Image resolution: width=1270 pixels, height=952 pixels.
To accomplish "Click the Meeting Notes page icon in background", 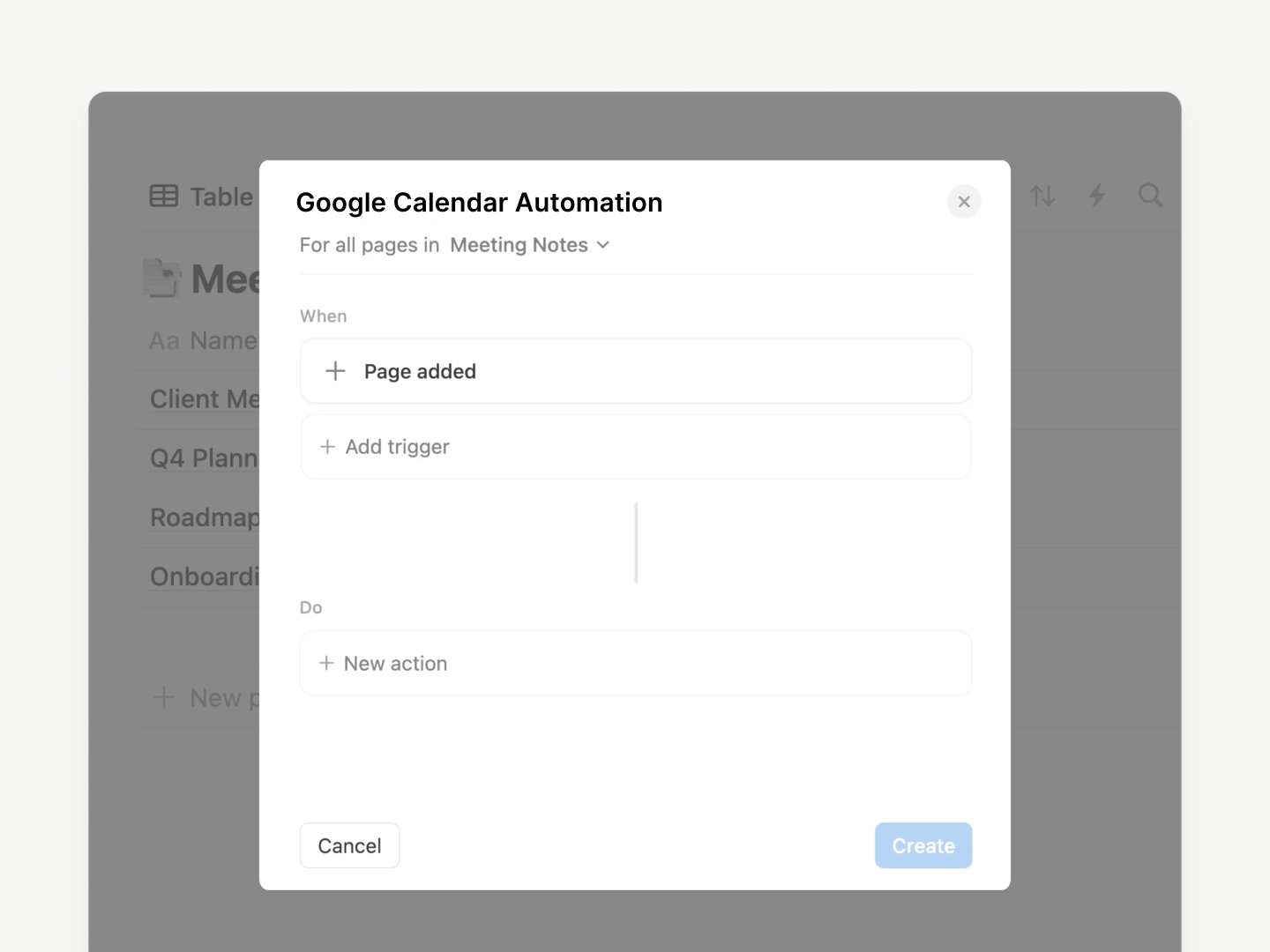I will click(x=162, y=279).
